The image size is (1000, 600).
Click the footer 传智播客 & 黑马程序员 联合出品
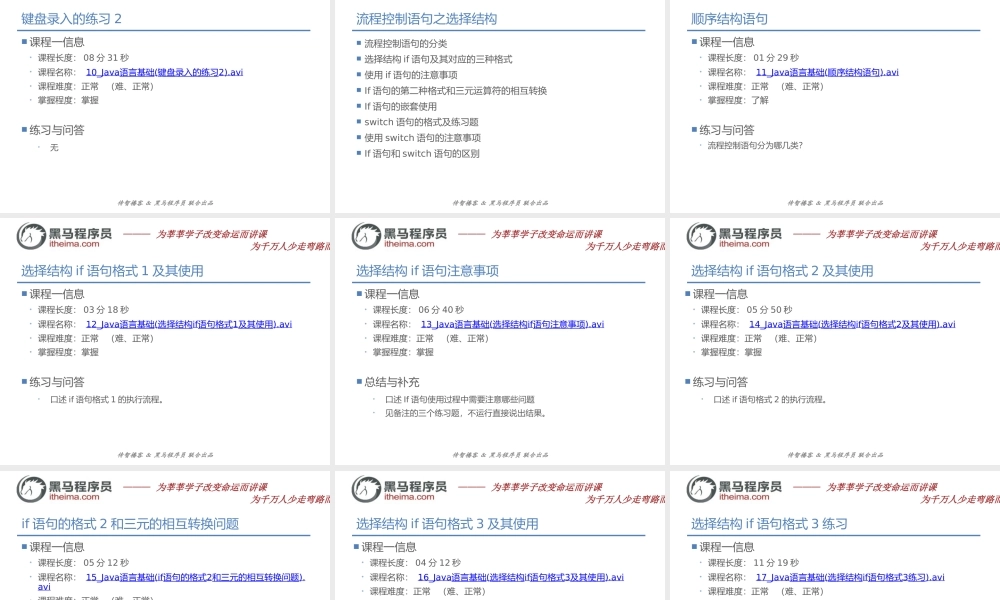(165, 200)
